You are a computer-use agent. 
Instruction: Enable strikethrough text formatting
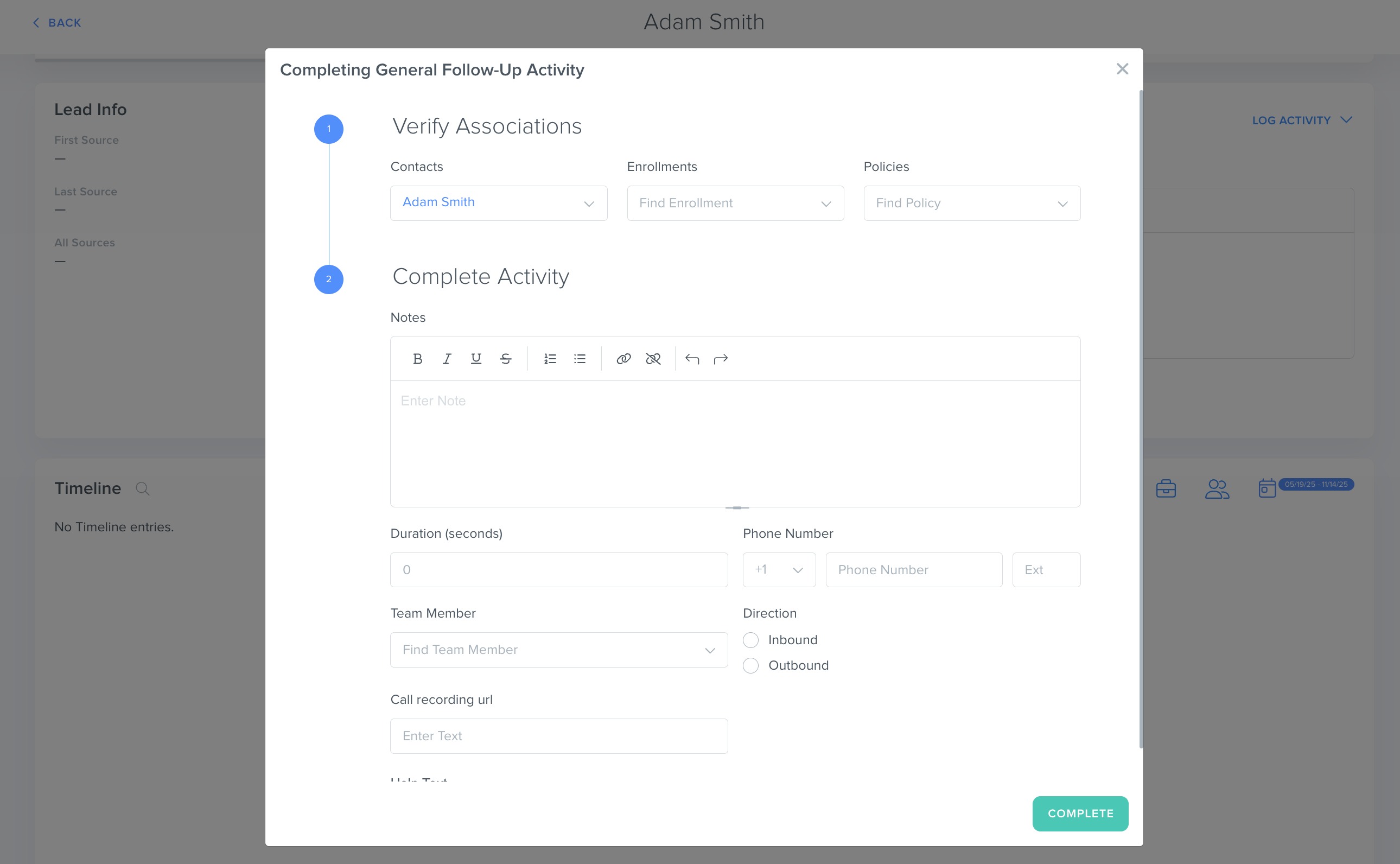[506, 359]
